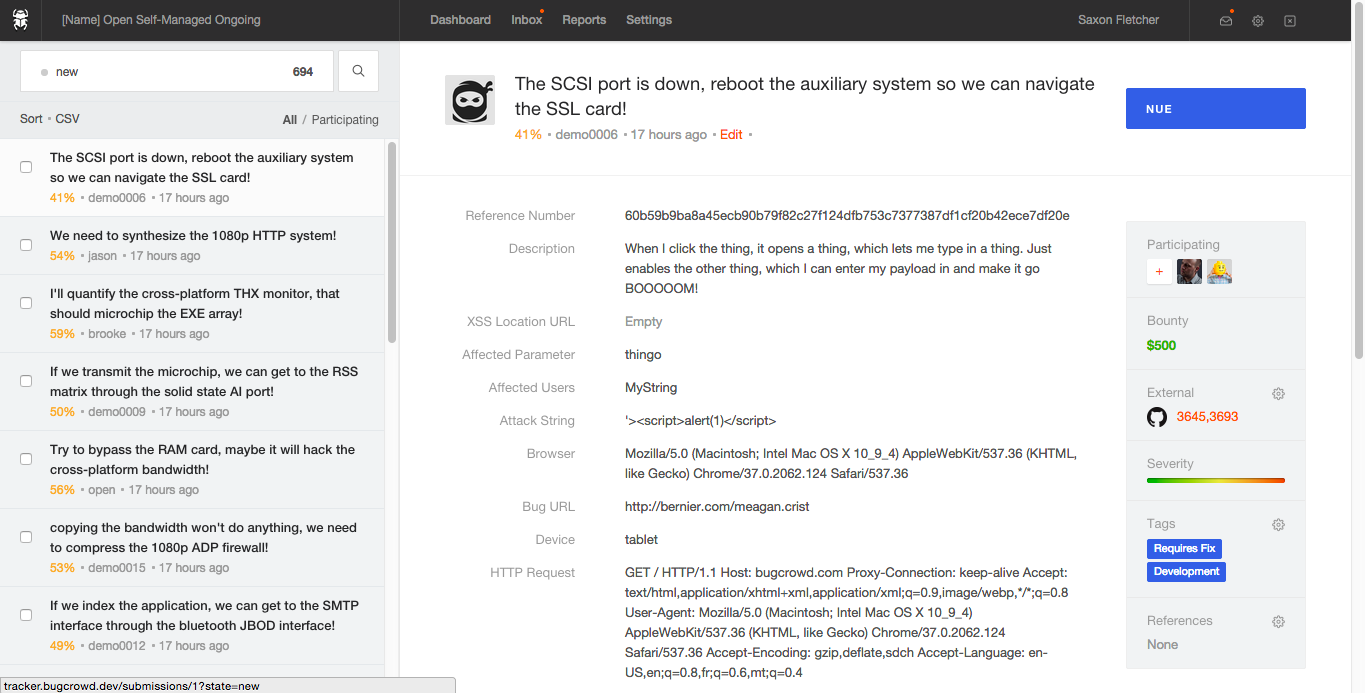Click the Development tag

pyautogui.click(x=1186, y=572)
